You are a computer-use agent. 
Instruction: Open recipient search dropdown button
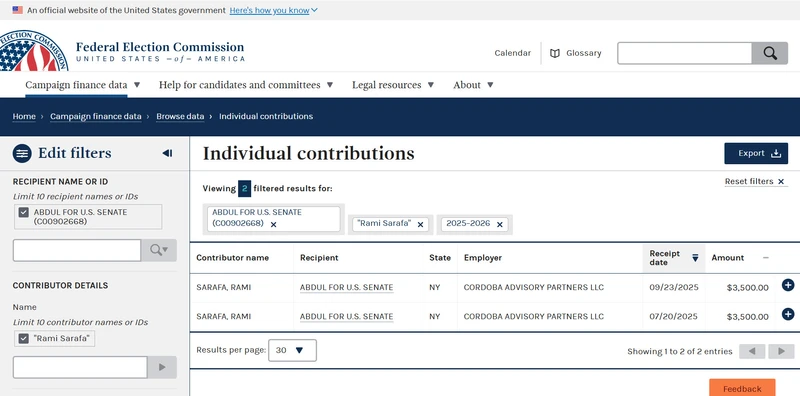[159, 250]
